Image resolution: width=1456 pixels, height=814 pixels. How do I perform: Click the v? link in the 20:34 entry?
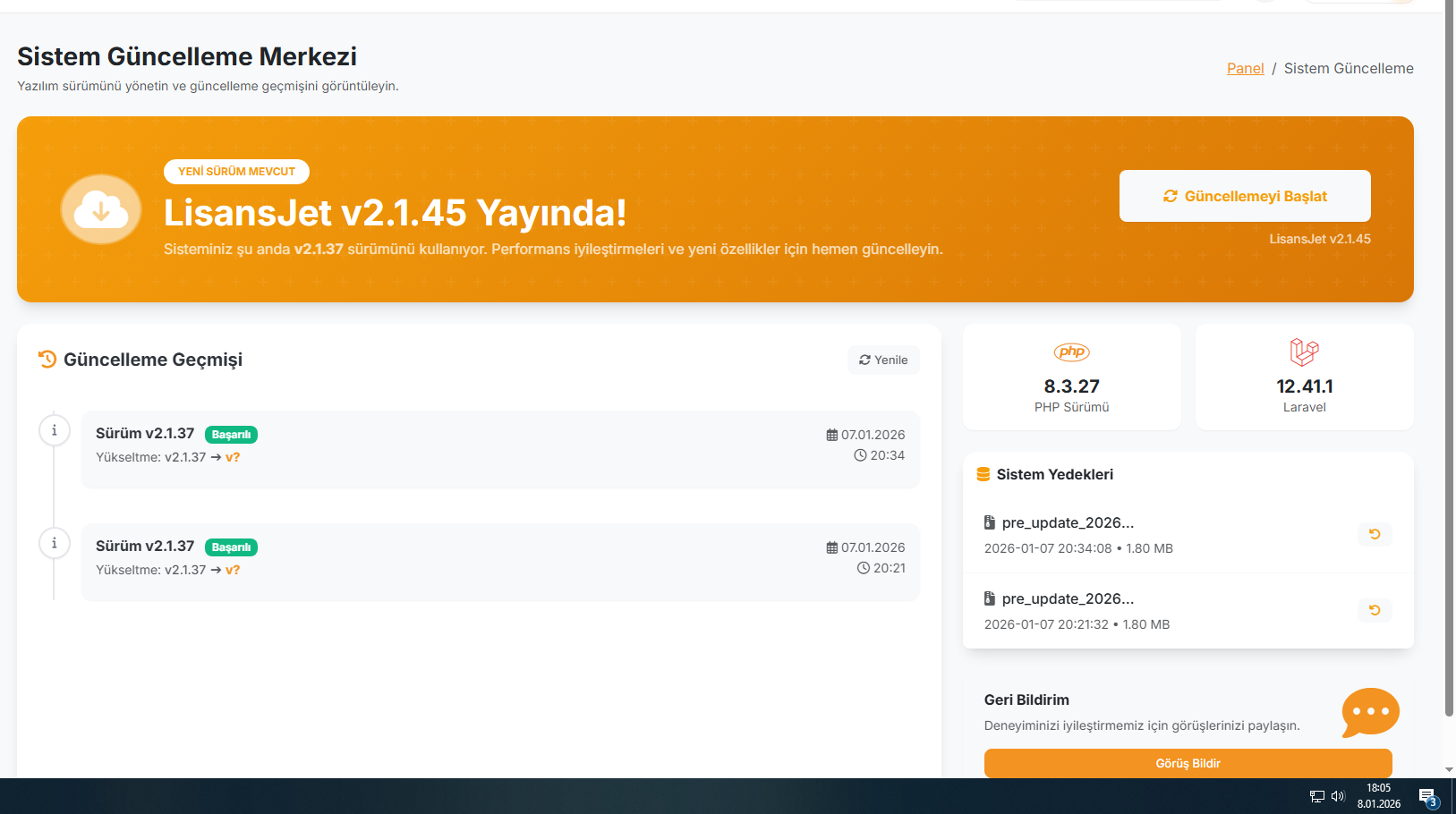point(233,457)
